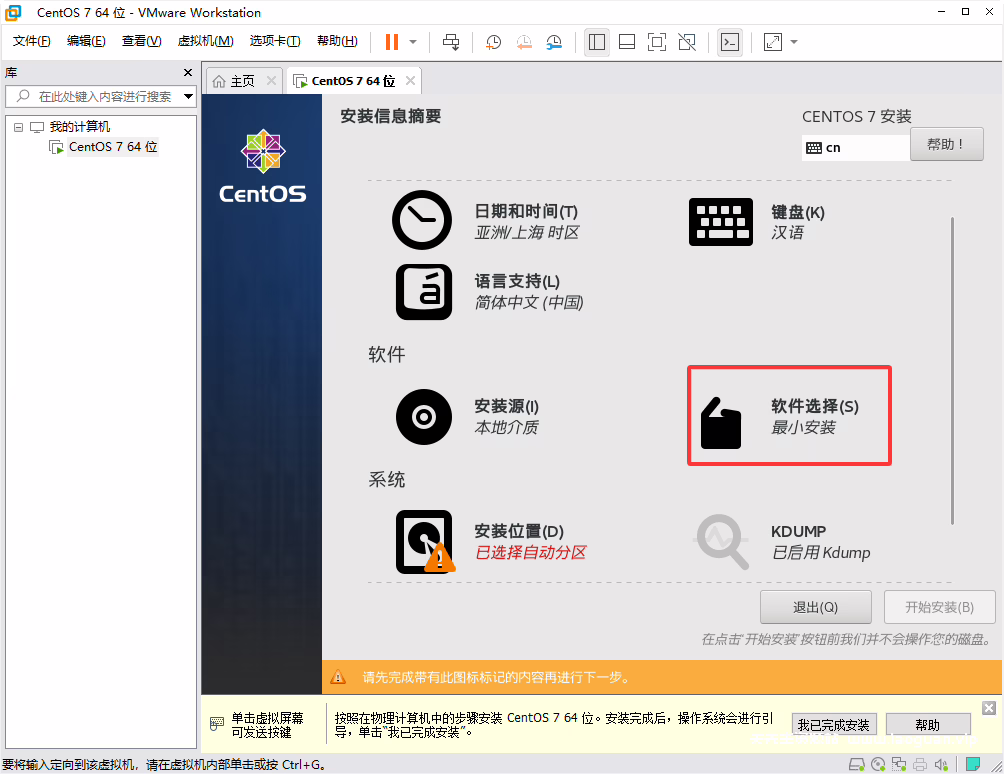Toggle the library sidebar view icon
1004x774 pixels.
click(x=598, y=42)
